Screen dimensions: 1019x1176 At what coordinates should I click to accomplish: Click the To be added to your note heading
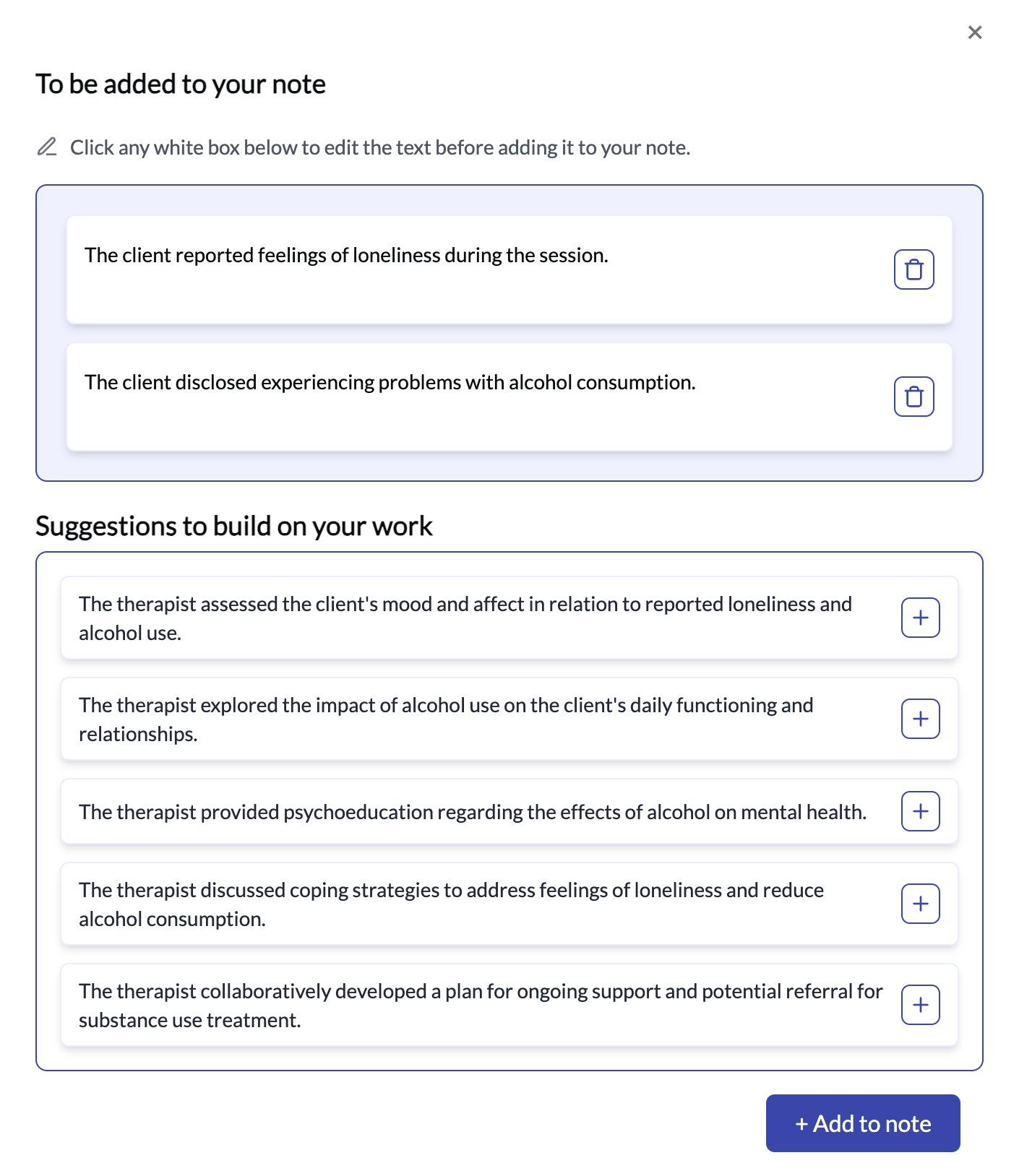pos(181,83)
